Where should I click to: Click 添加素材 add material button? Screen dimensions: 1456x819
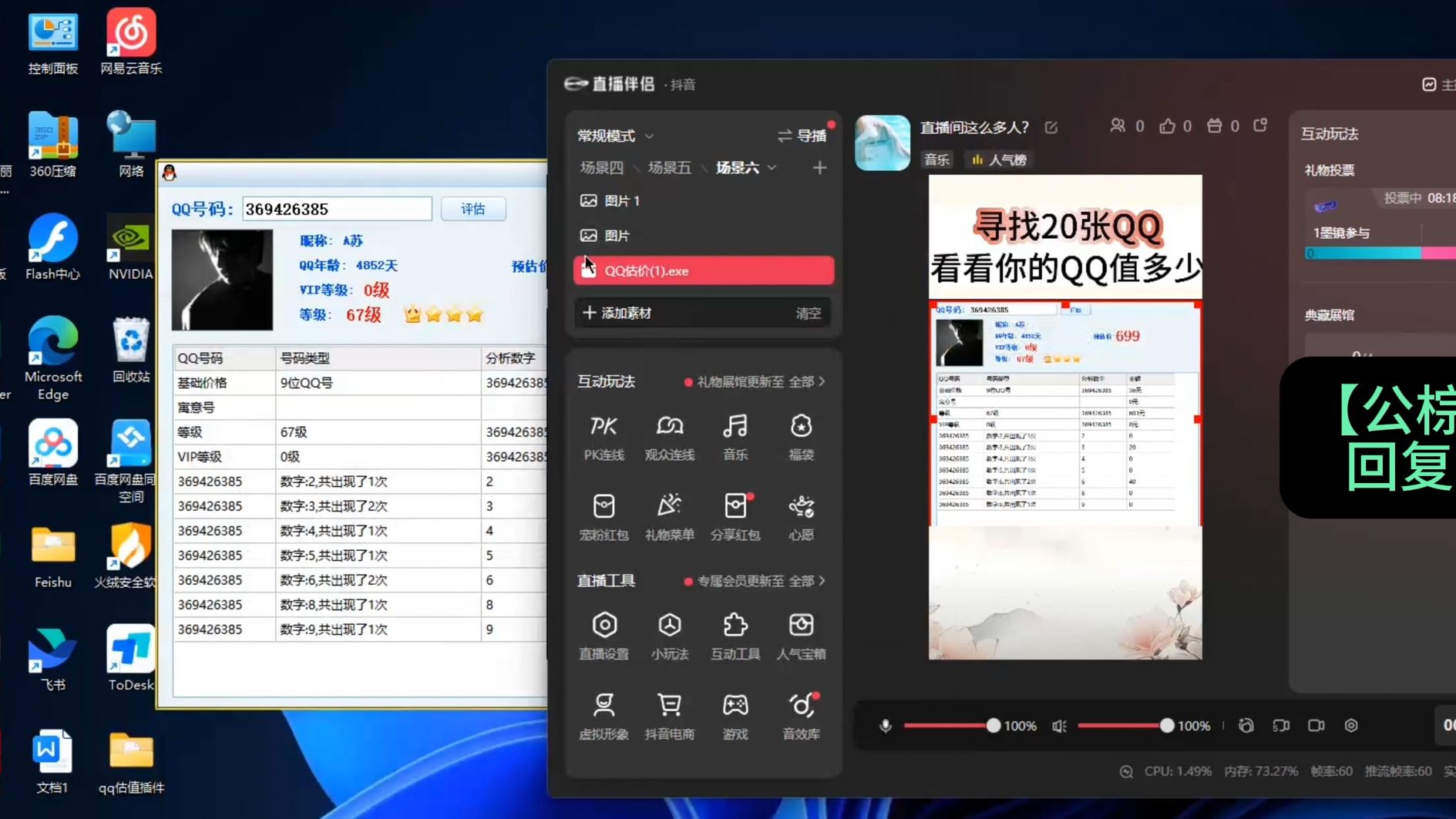pyautogui.click(x=617, y=313)
